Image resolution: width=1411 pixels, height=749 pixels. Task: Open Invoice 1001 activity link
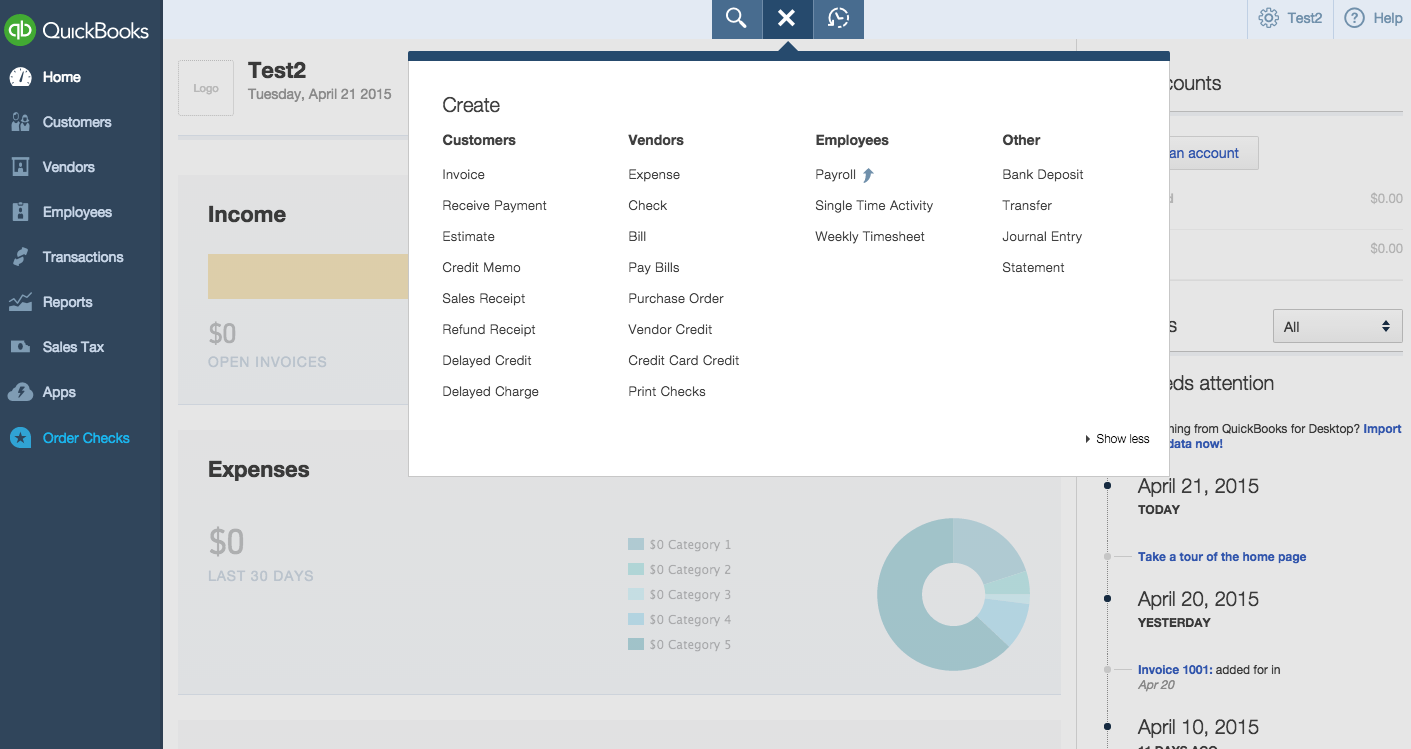1175,670
